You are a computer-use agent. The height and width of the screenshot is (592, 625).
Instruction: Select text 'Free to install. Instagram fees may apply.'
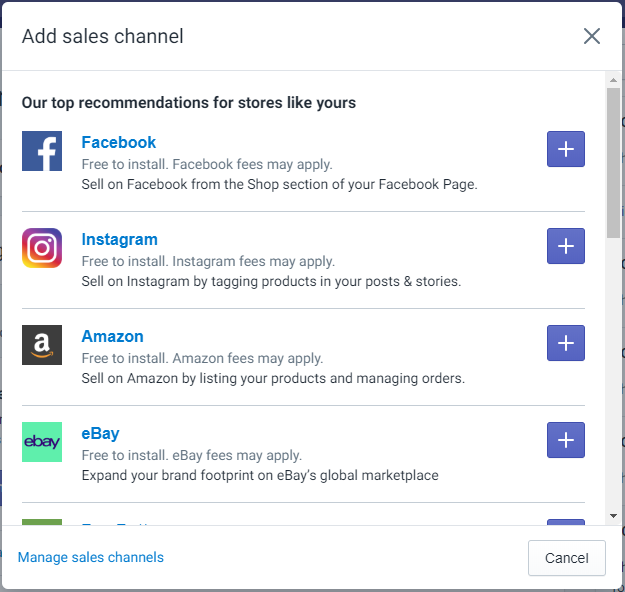click(x=208, y=262)
